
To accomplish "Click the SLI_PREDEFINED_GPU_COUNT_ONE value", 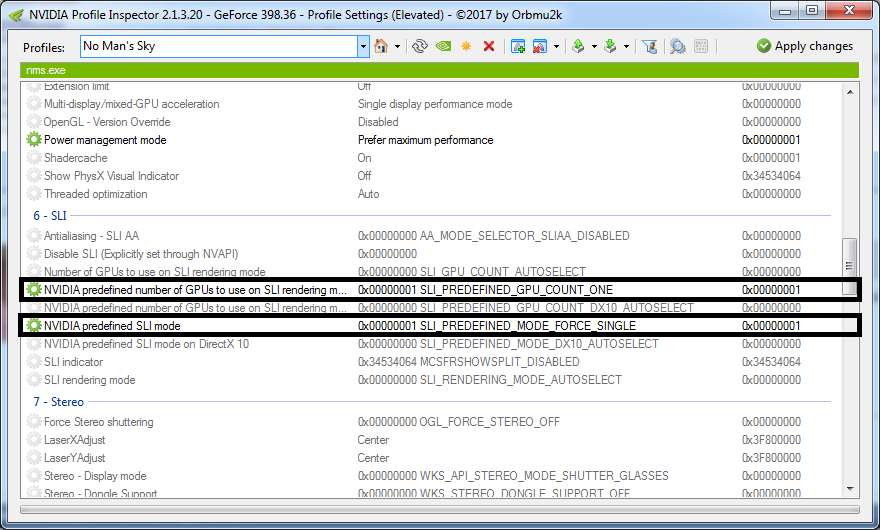I will pyautogui.click(x=516, y=290).
